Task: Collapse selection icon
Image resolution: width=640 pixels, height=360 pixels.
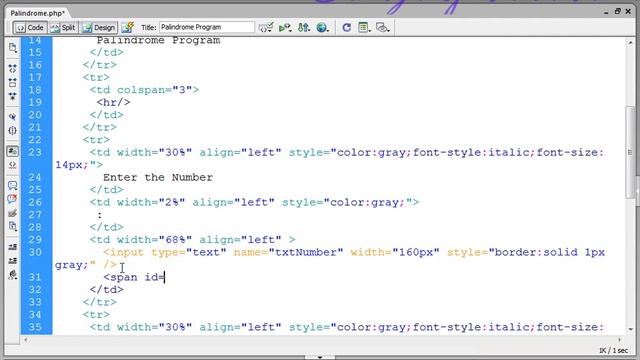Action: (x=13, y=82)
